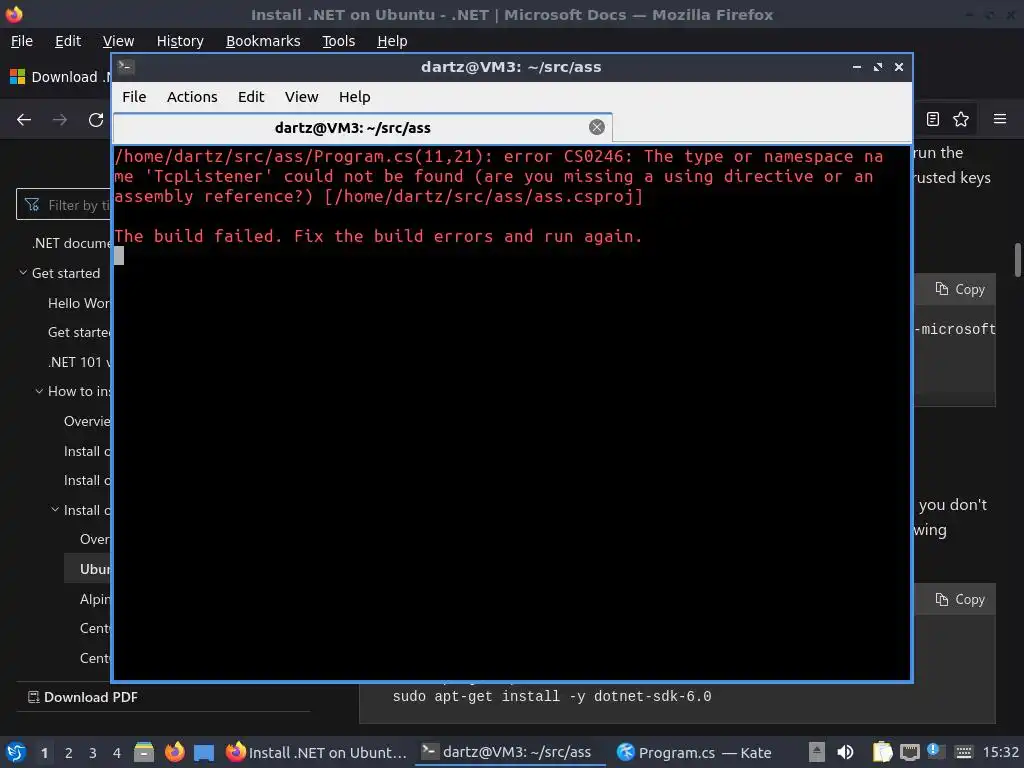Switch to virtual desktop 3

click(93, 753)
